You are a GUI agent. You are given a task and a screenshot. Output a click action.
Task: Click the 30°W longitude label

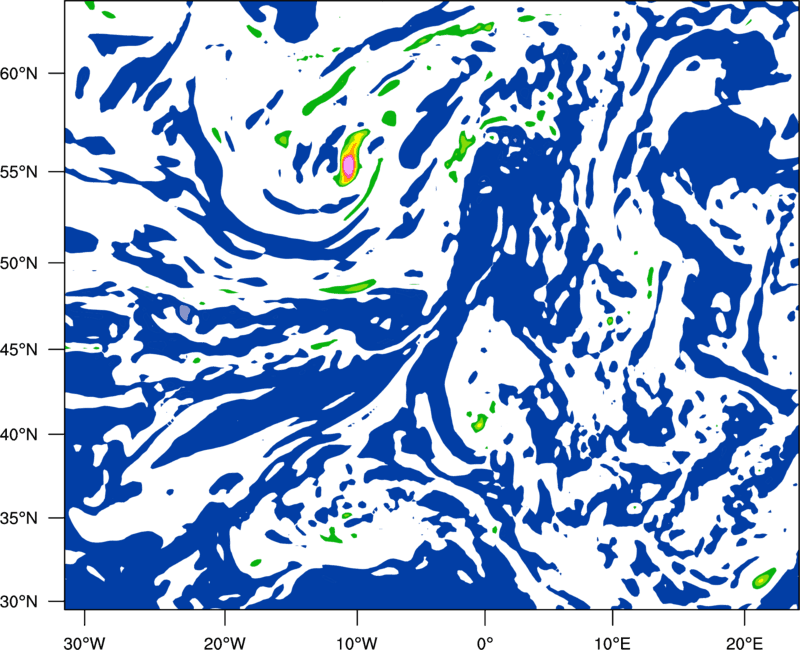point(84,643)
